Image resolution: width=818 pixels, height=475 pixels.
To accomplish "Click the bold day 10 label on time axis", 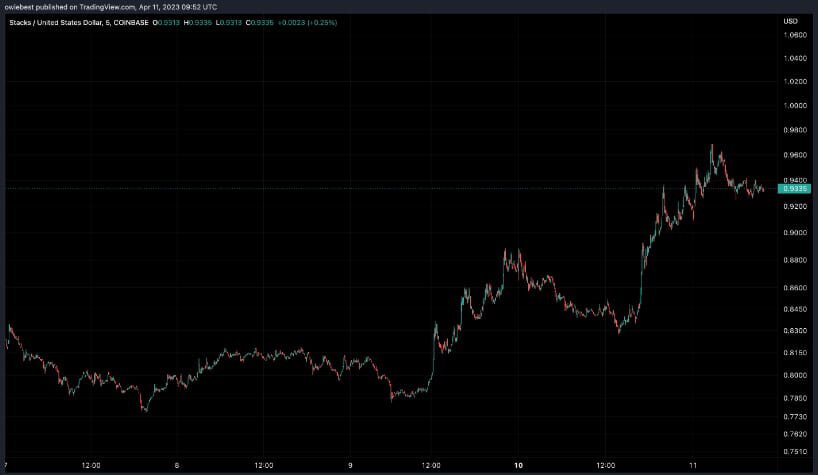I will (519, 466).
